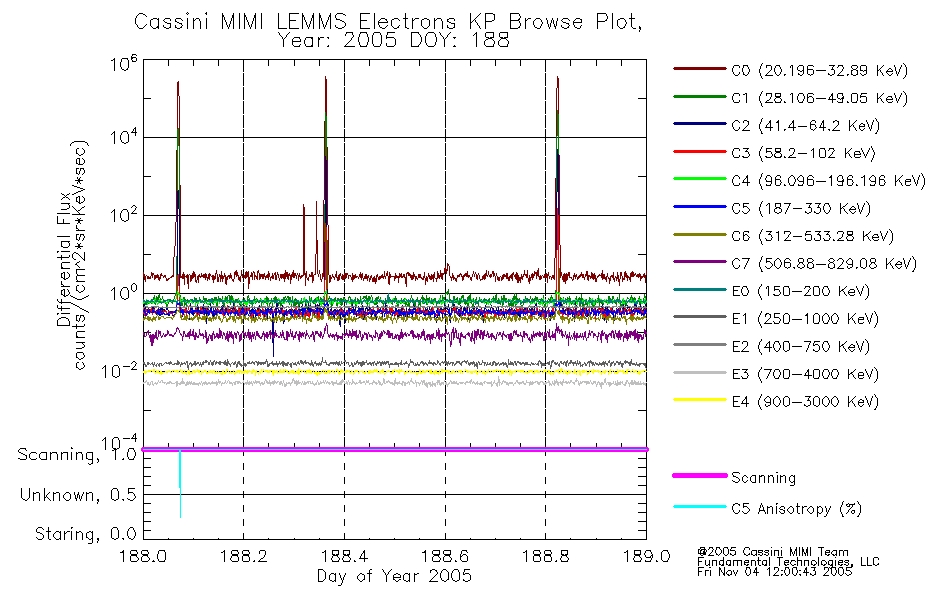Click the 188.2 x-axis tick label
This screenshot has height=600, width=950.
coord(244,556)
